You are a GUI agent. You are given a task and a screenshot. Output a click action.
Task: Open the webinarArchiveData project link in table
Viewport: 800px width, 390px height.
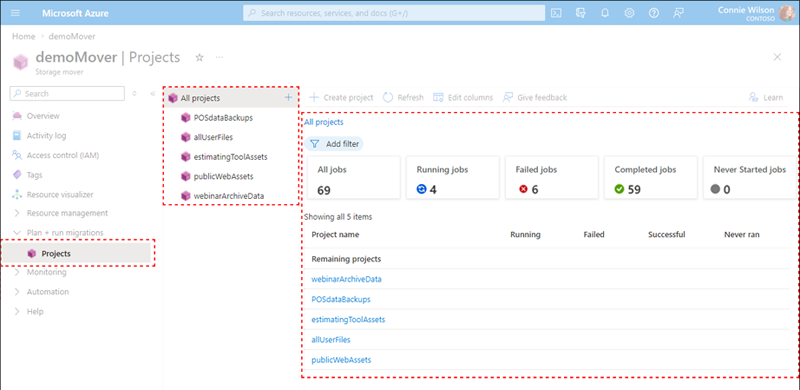coord(346,279)
